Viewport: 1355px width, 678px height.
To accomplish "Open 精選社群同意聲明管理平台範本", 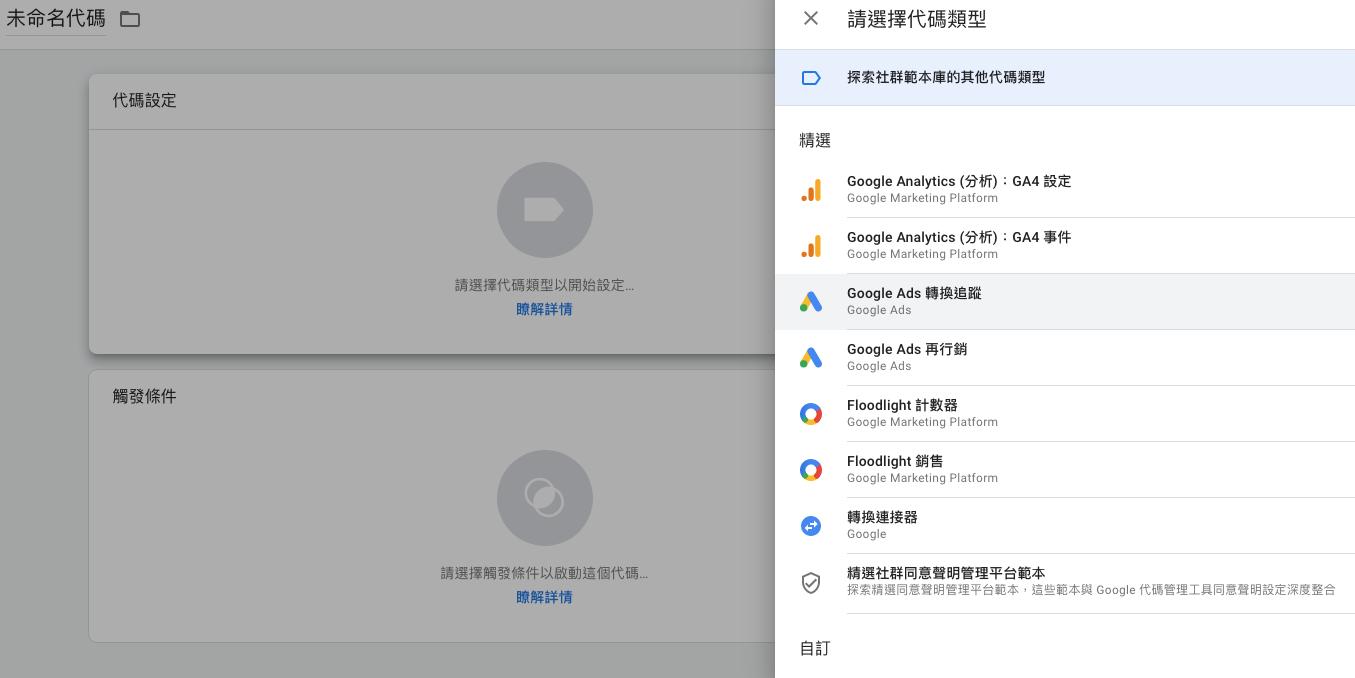I will pos(1065,582).
